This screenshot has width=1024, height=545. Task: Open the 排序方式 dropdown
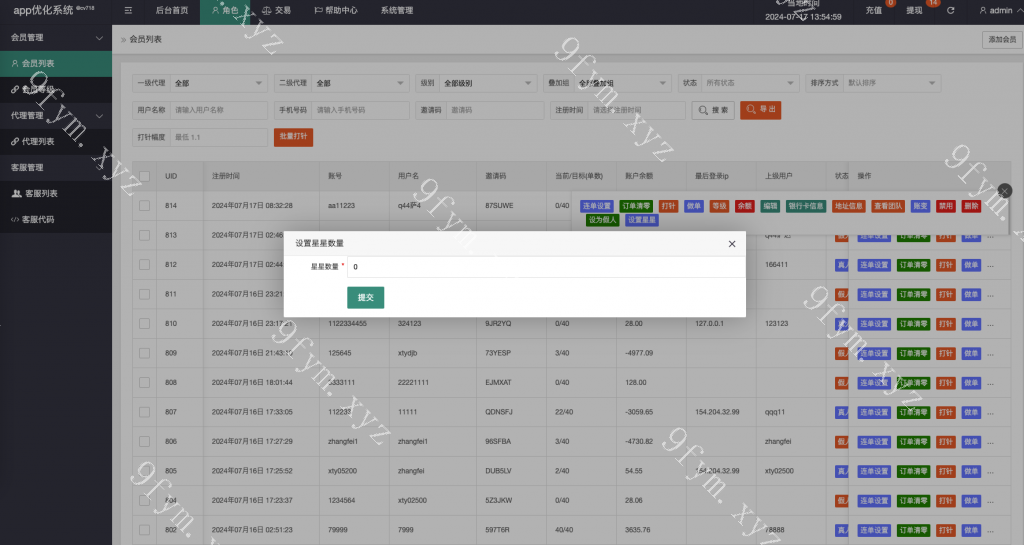tap(892, 83)
